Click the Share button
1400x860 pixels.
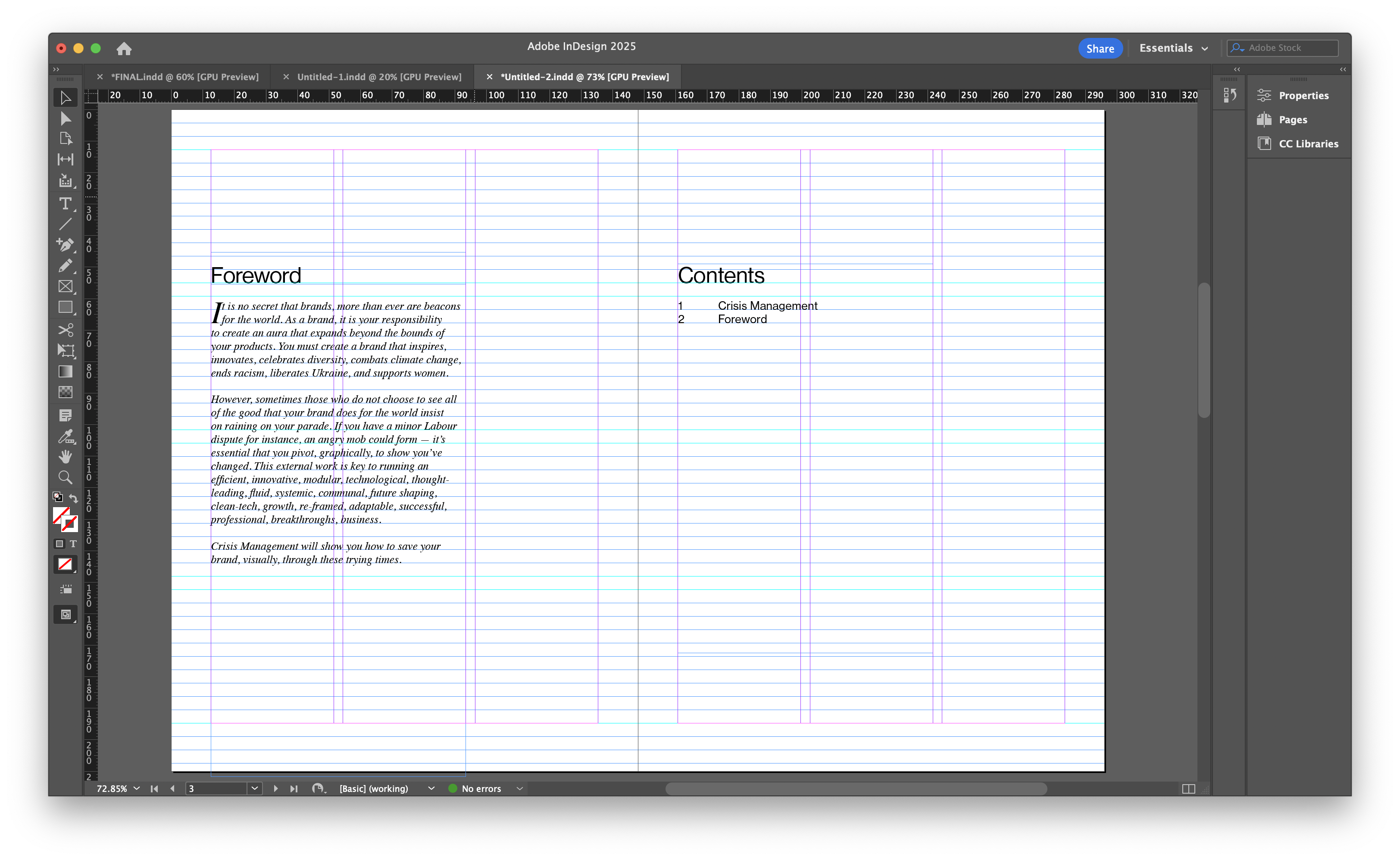(1100, 48)
